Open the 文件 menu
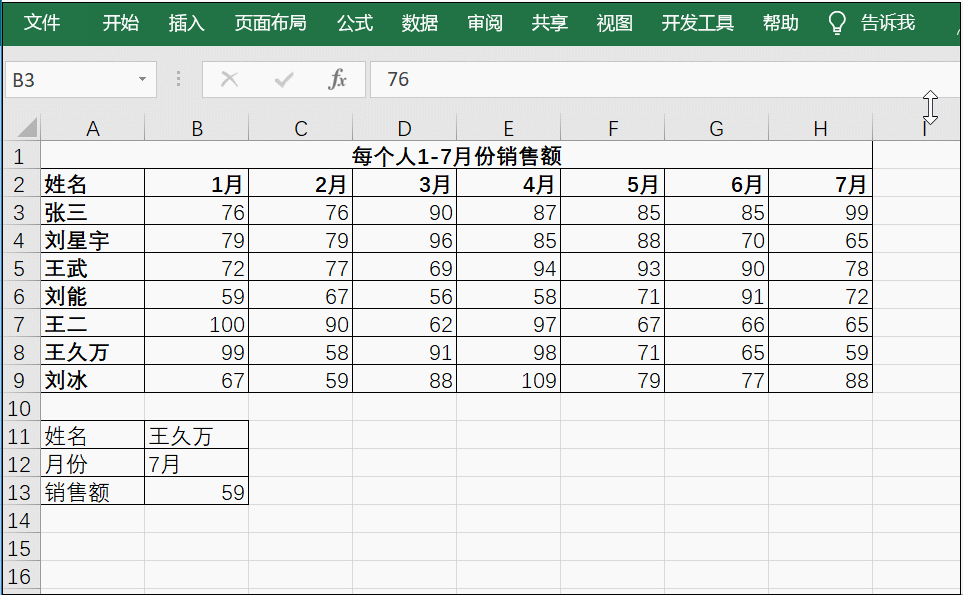Viewport: 963px width, 595px height. (x=43, y=22)
